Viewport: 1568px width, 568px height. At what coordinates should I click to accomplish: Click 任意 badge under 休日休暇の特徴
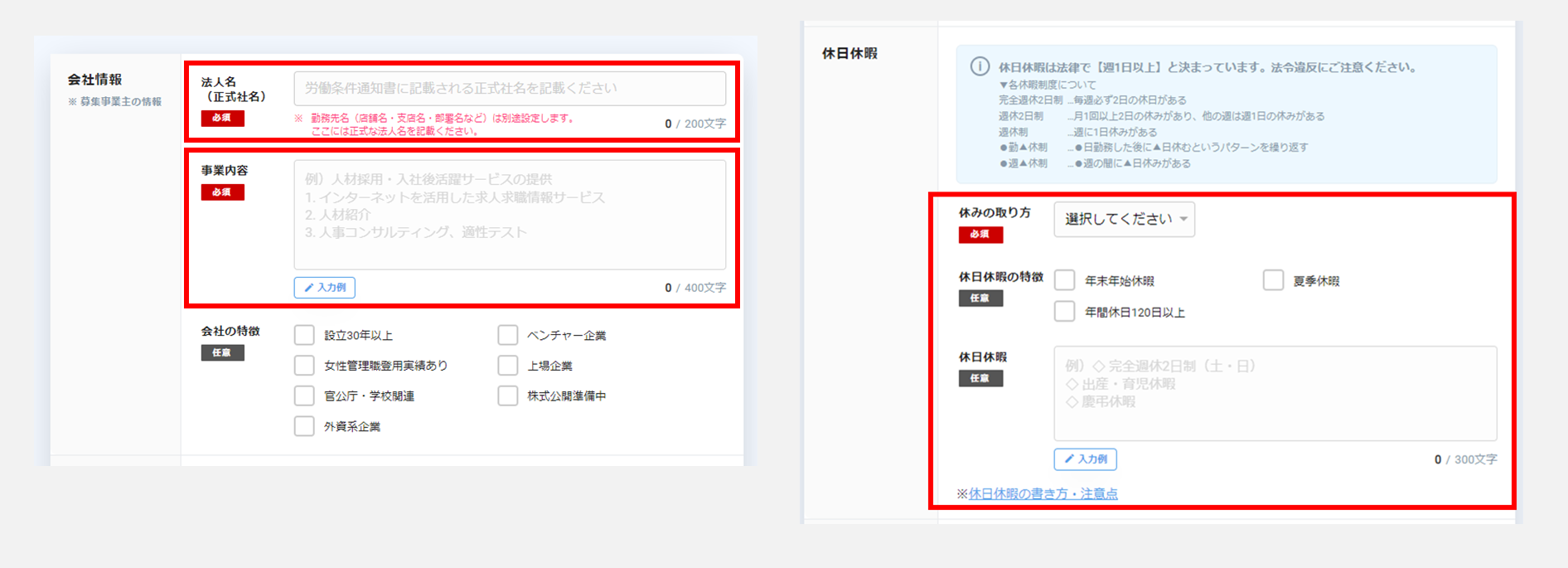980,299
